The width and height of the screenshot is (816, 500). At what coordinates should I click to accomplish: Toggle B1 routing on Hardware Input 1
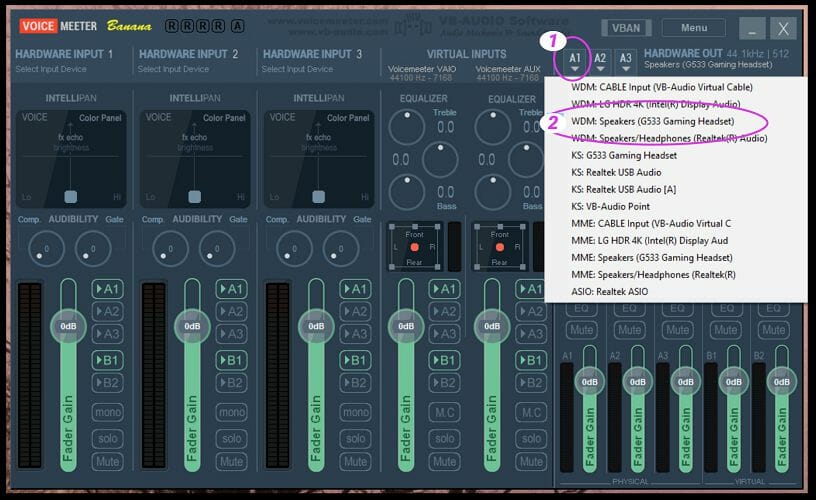(108, 360)
